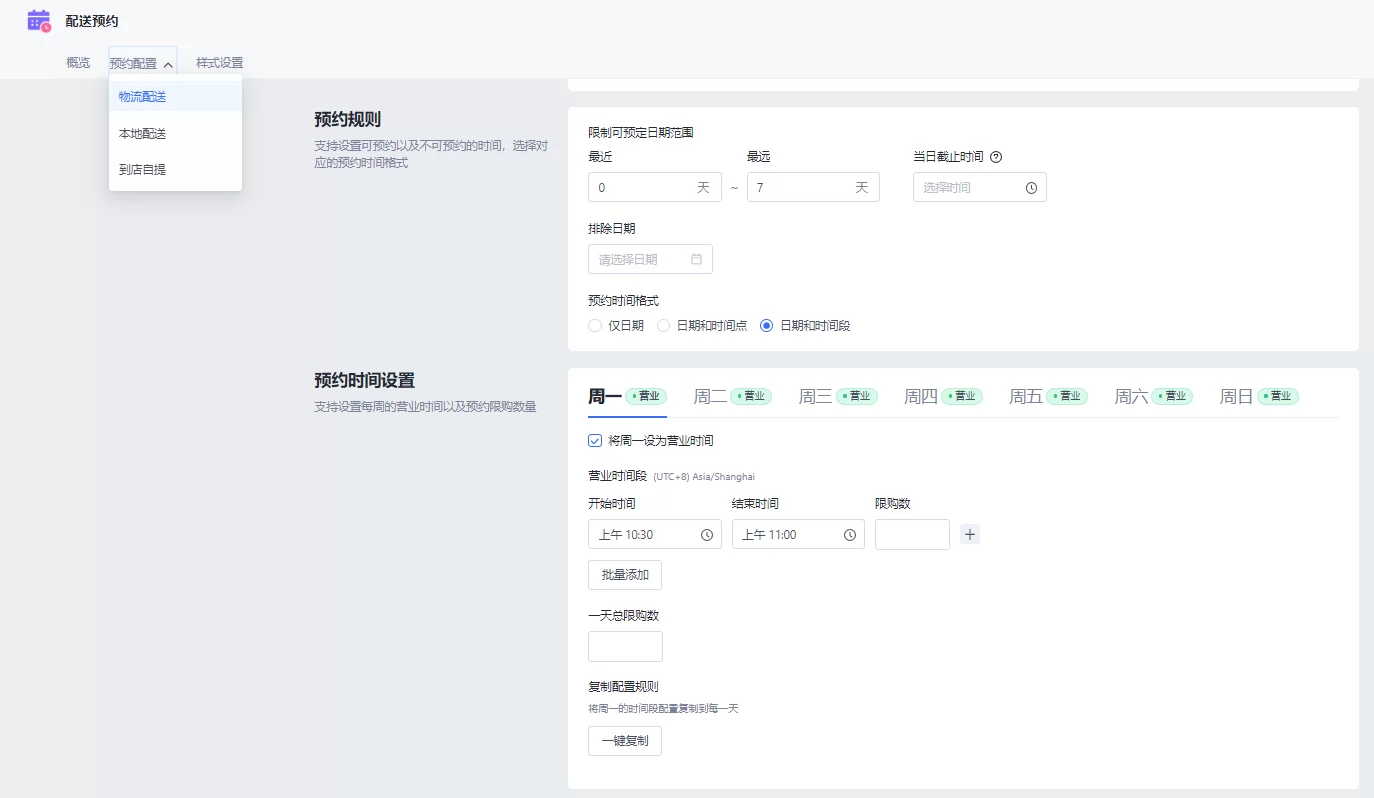Image resolution: width=1374 pixels, height=798 pixels.
Task: Select 物流配送 from the open dropdown
Action: click(x=141, y=96)
